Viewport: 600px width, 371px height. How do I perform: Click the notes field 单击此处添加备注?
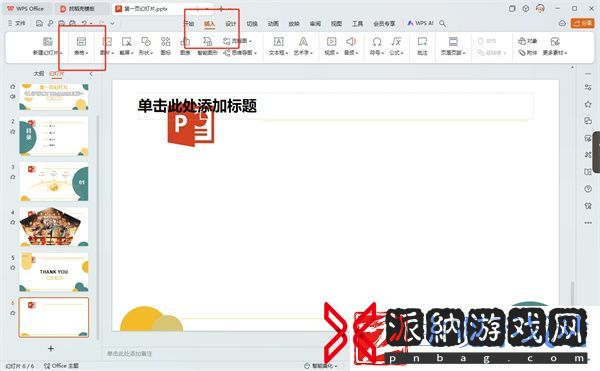pyautogui.click(x=129, y=353)
